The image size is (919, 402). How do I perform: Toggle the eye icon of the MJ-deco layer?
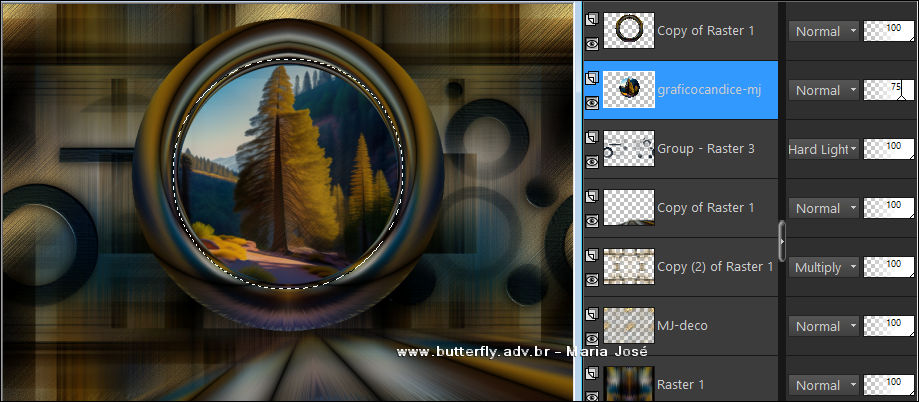tap(592, 339)
